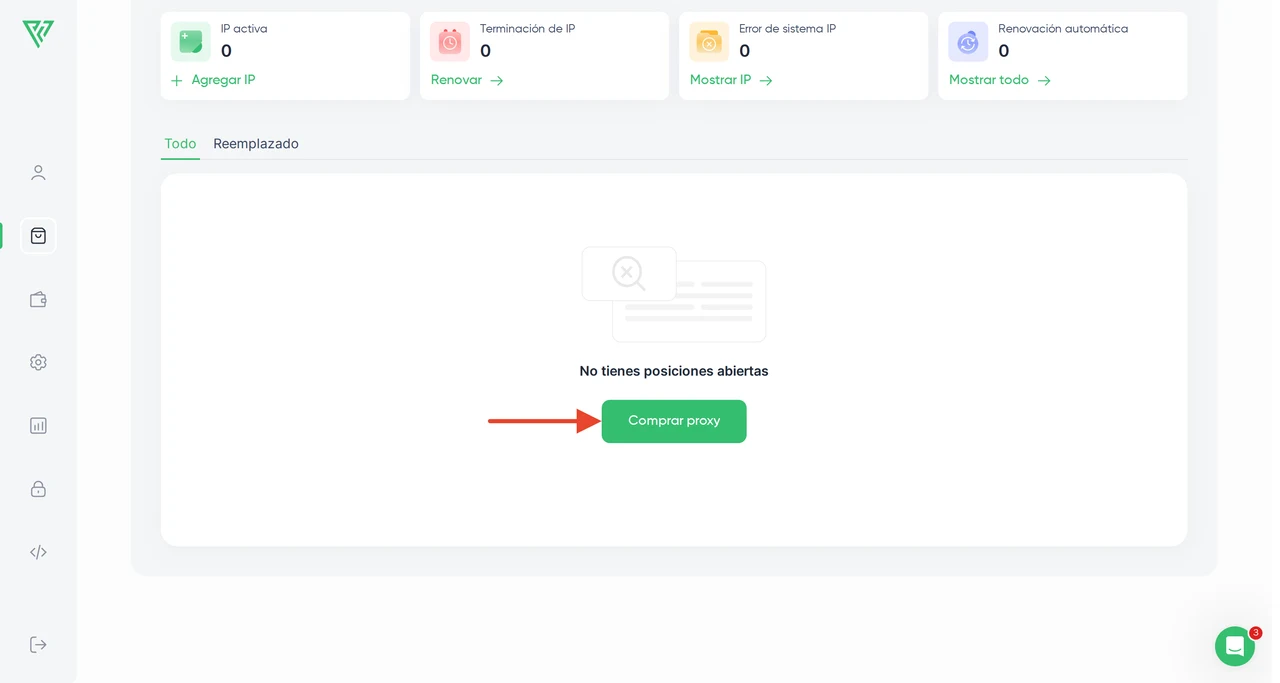Click the Mostrar IP link
This screenshot has width=1280, height=683.
pyautogui.click(x=720, y=80)
